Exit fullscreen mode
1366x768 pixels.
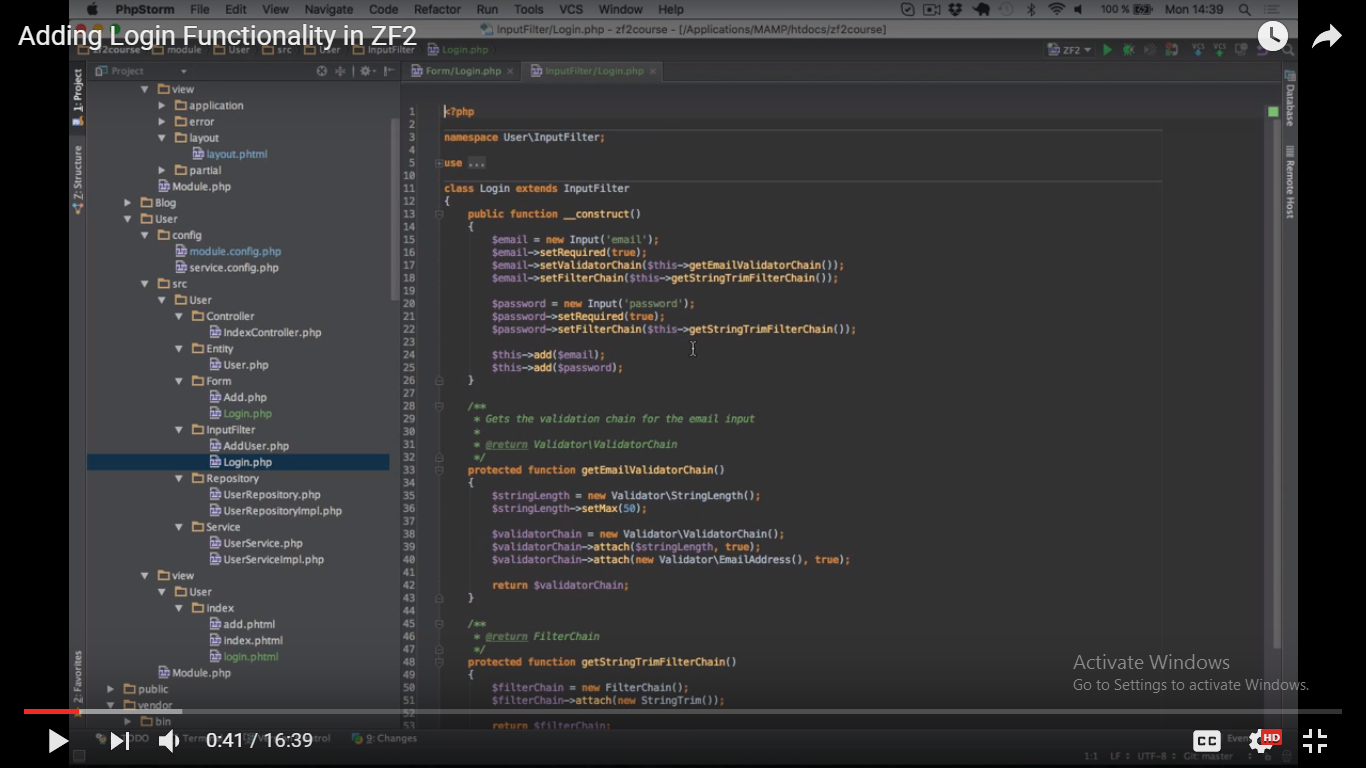coord(1315,741)
